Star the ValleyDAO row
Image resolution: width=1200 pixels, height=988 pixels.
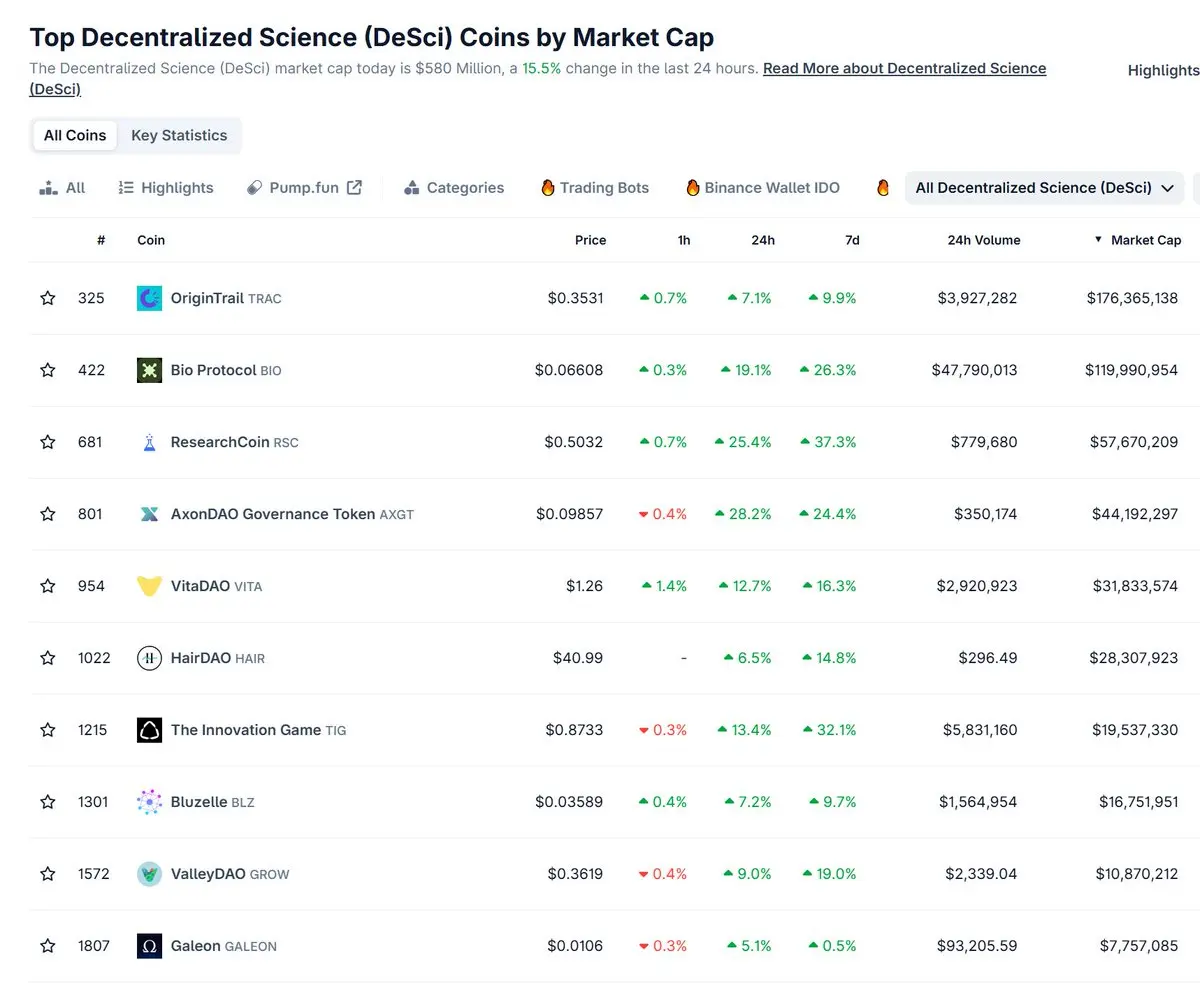tap(47, 874)
